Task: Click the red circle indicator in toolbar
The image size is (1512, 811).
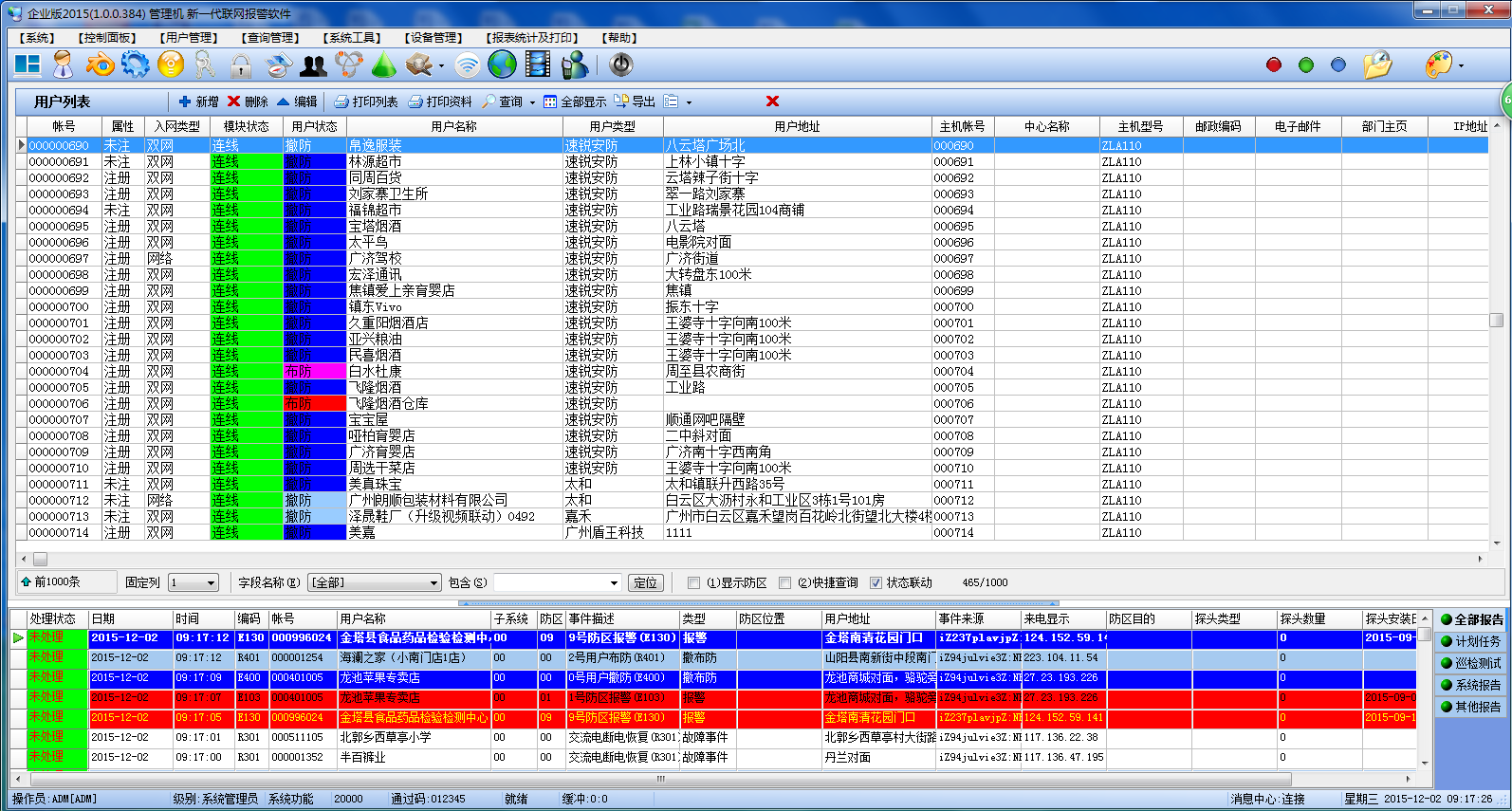Action: click(x=1274, y=65)
